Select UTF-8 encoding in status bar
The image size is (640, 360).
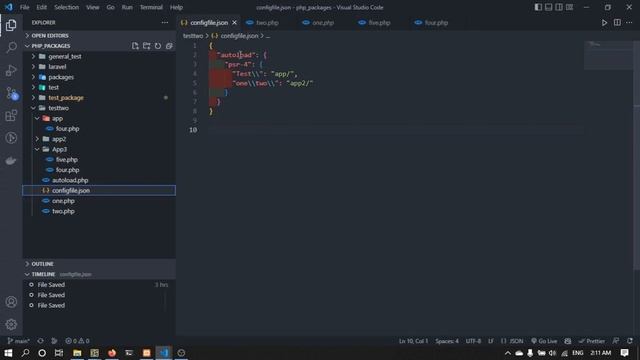pos(473,341)
